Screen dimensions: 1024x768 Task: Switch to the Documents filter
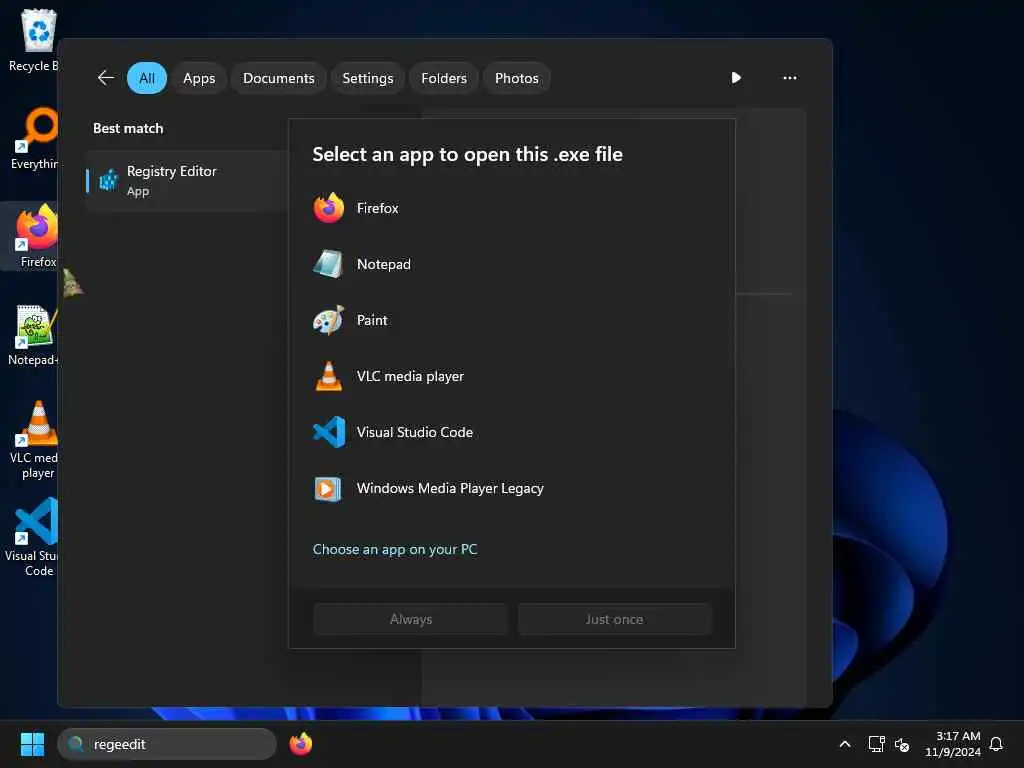click(x=279, y=78)
